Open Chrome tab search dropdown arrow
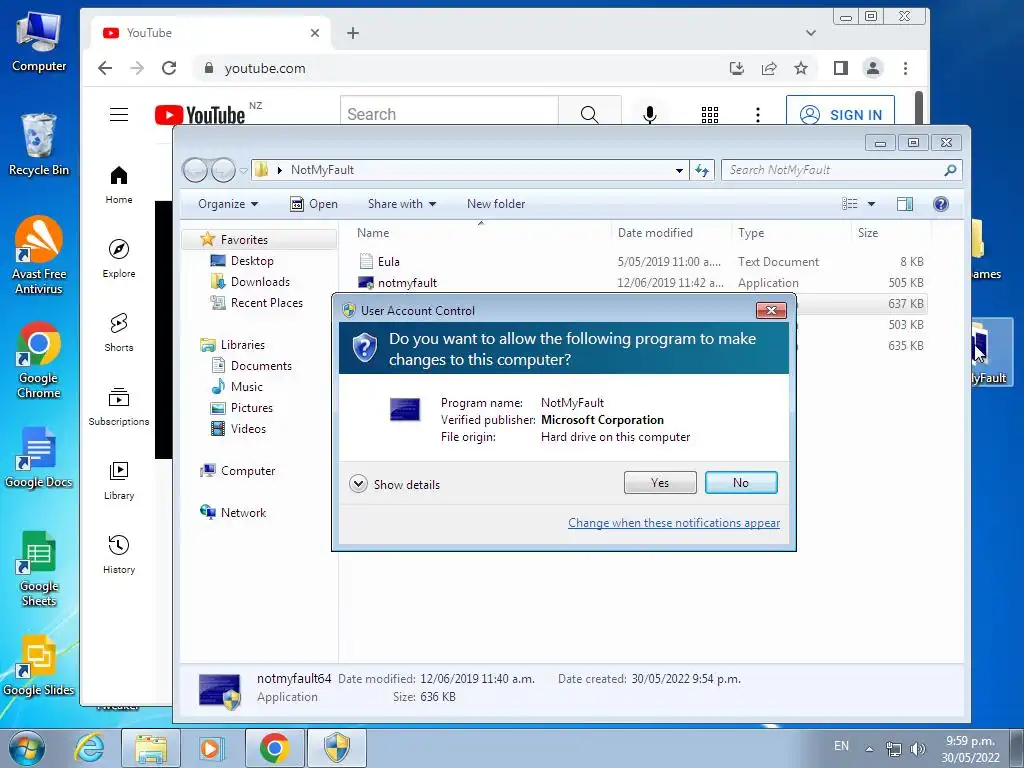Viewport: 1024px width, 768px height. (x=810, y=33)
